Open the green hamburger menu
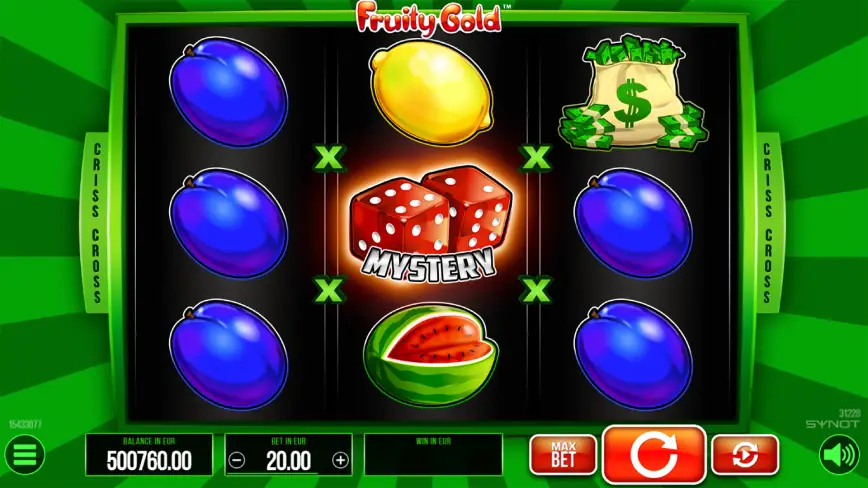 (24, 455)
